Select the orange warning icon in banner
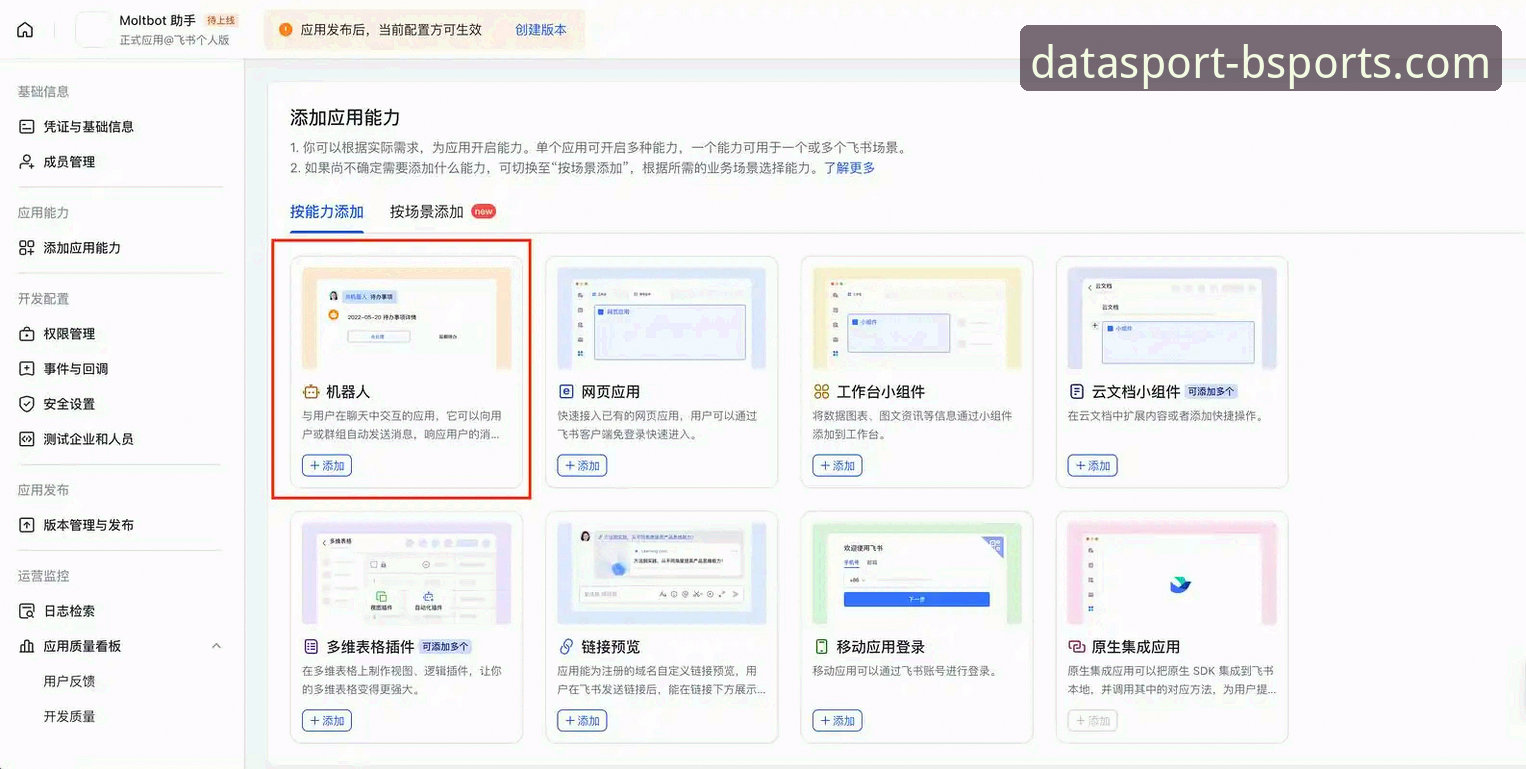Image resolution: width=1526 pixels, height=769 pixels. click(286, 30)
